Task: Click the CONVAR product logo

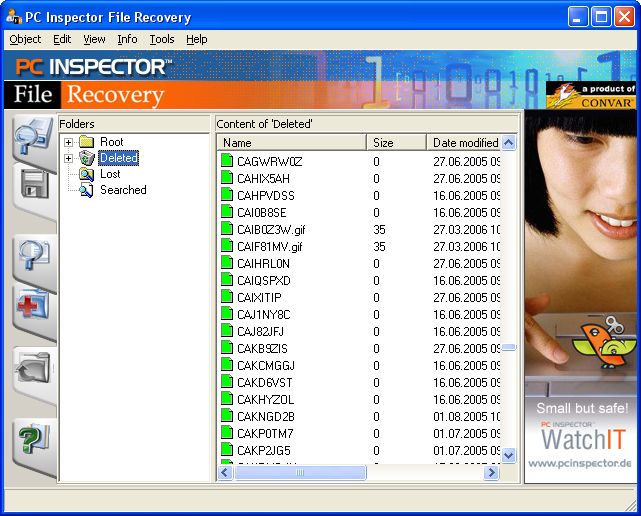Action: click(592, 95)
